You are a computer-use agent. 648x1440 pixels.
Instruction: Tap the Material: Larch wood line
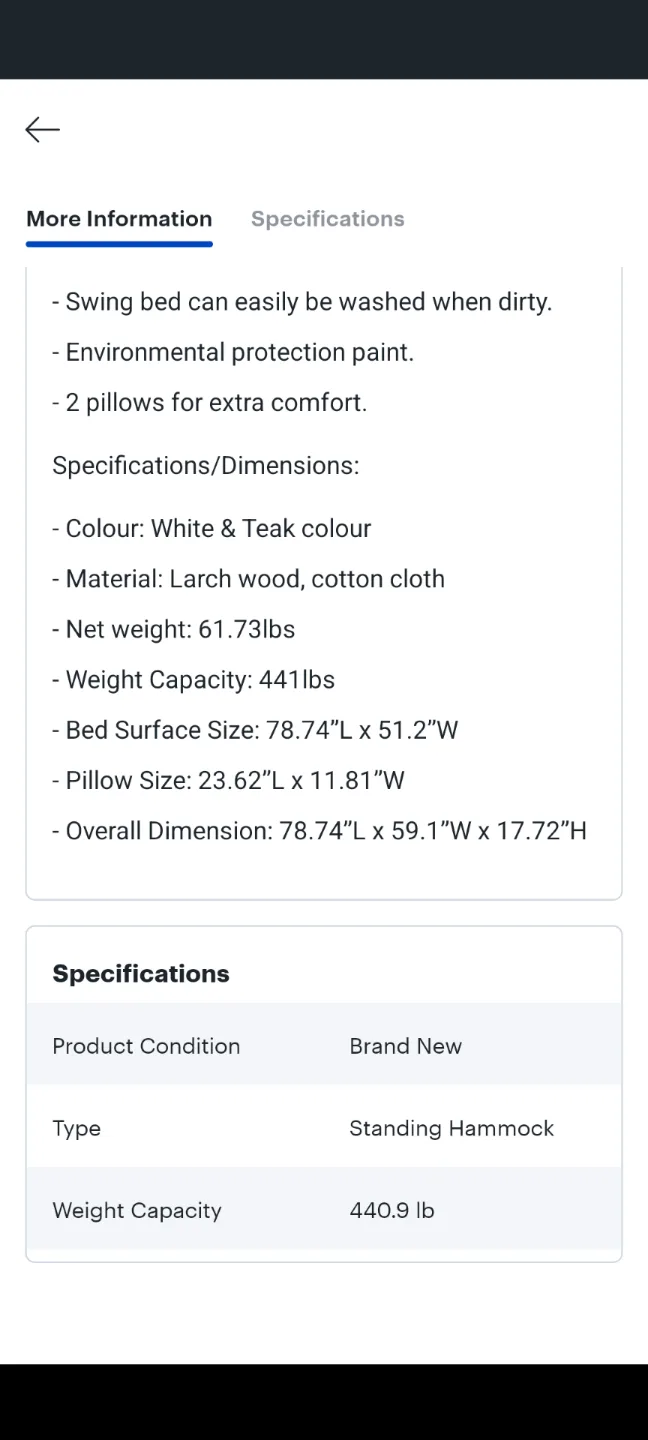[248, 578]
